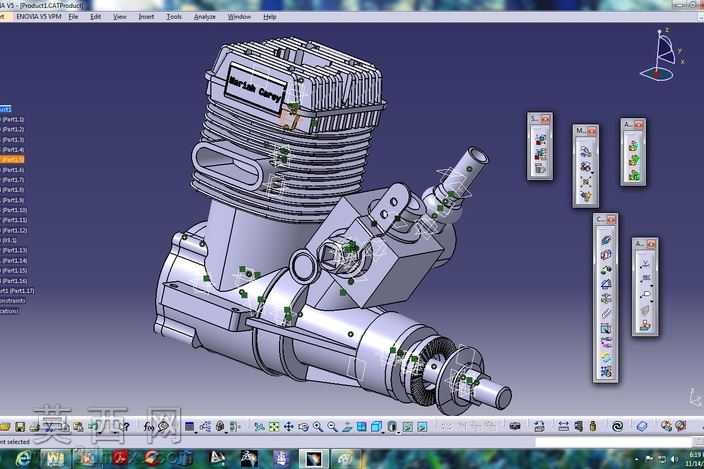Open the Tools menu
Viewport: 704px width, 469px height.
point(174,17)
